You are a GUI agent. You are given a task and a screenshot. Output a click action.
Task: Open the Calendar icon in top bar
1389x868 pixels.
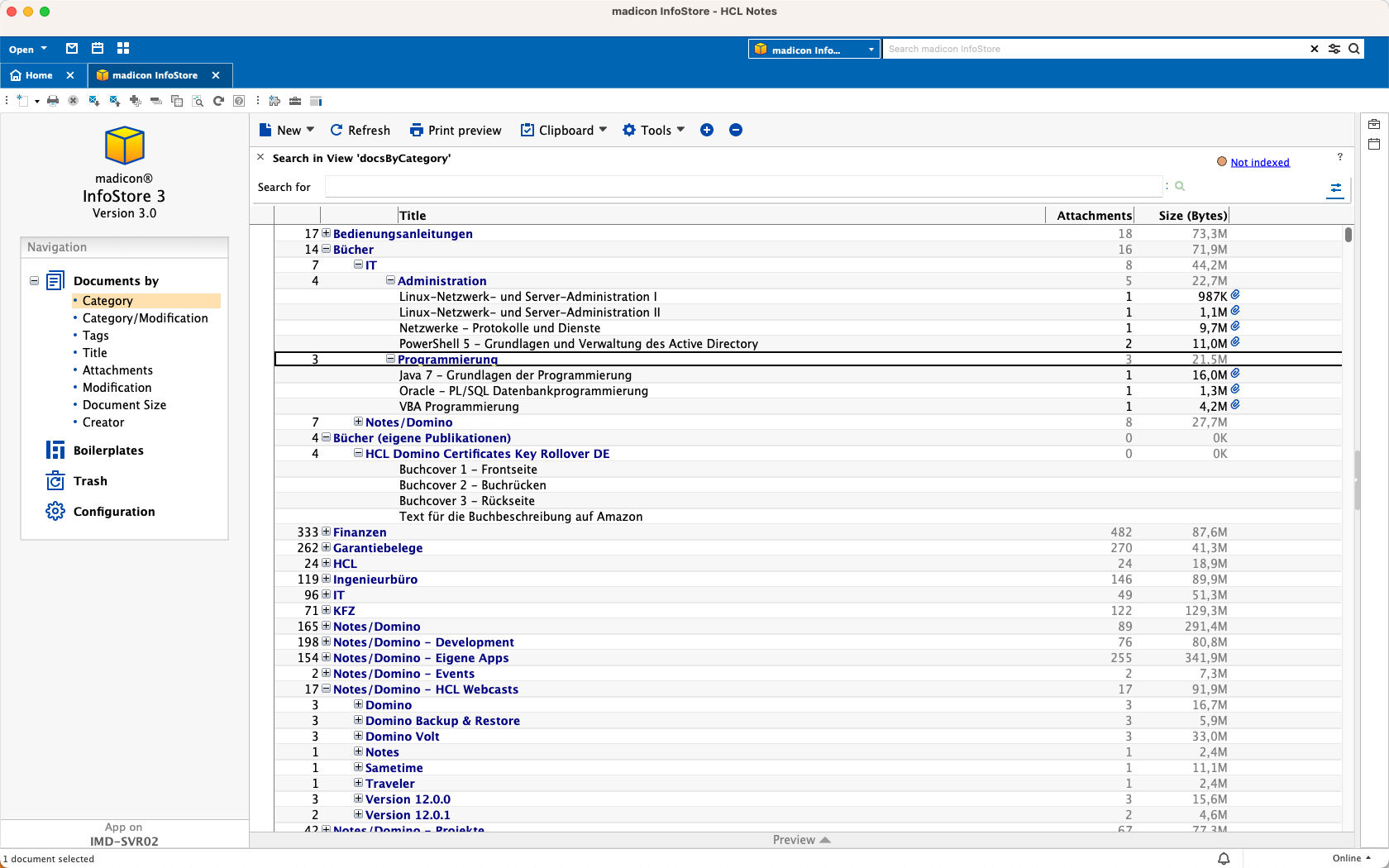pos(98,49)
